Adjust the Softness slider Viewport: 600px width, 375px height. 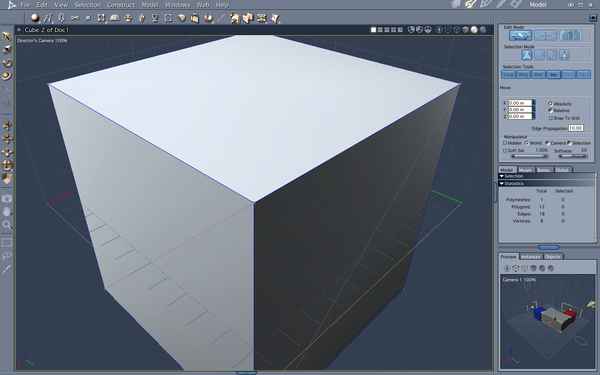pos(572,156)
